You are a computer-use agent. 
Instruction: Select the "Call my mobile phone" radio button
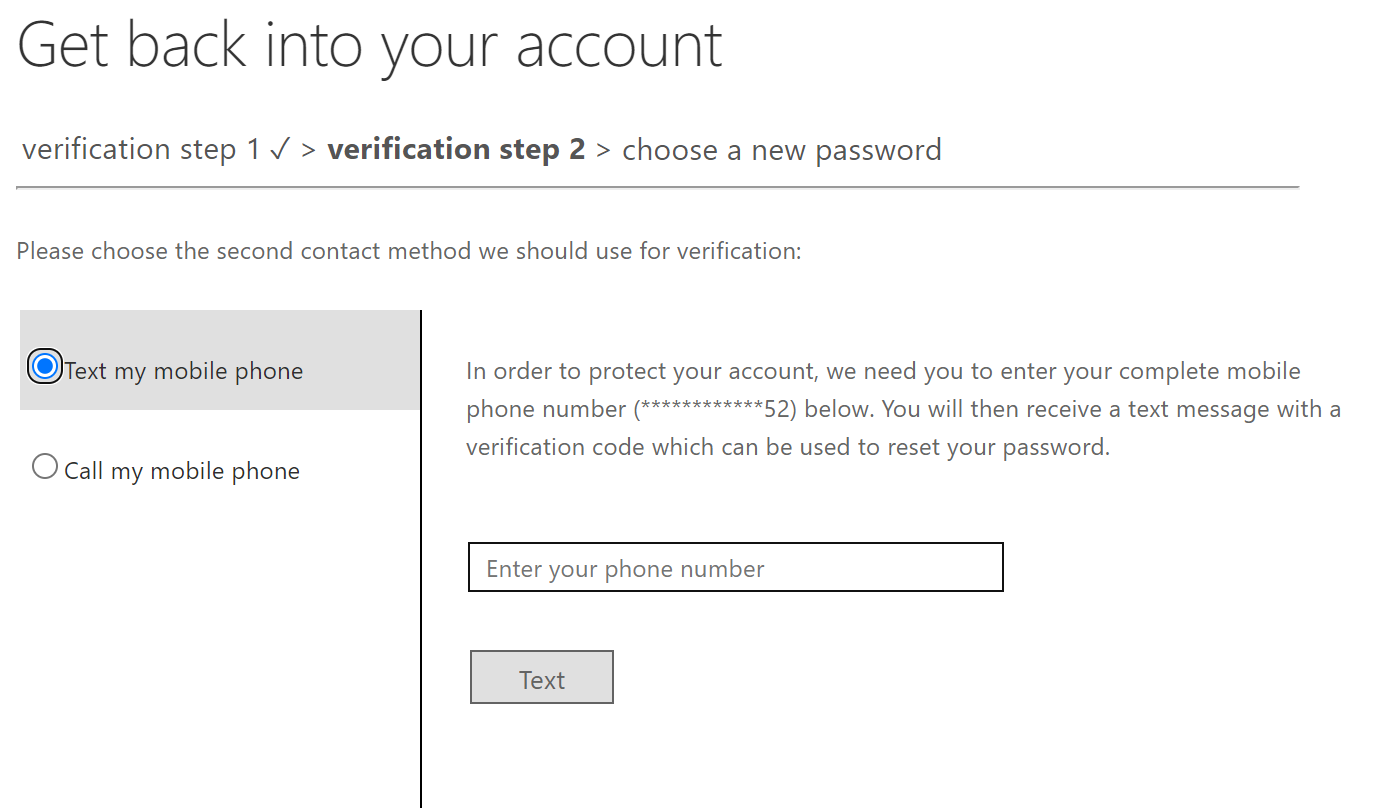[45, 467]
